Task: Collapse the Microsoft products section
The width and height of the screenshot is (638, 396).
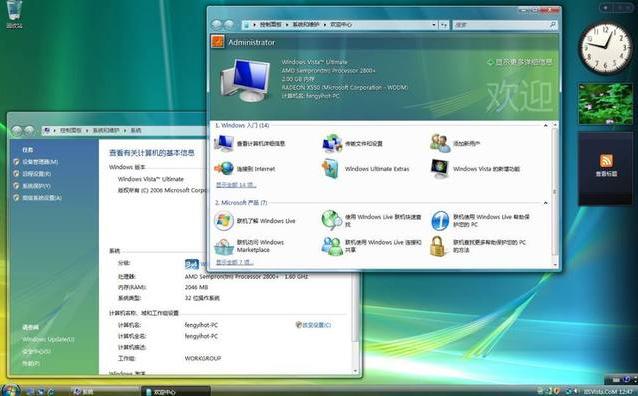Action: [x=546, y=203]
